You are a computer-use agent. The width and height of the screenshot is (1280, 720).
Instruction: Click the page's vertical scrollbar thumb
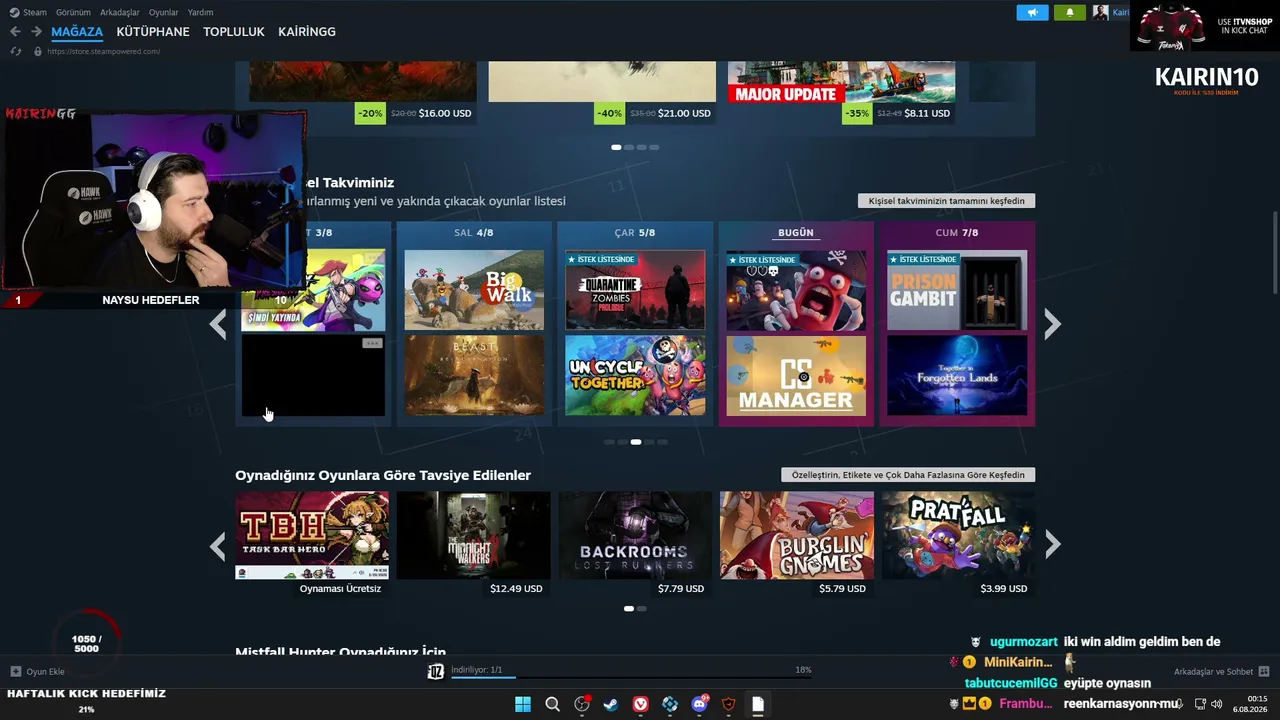[x=1274, y=255]
